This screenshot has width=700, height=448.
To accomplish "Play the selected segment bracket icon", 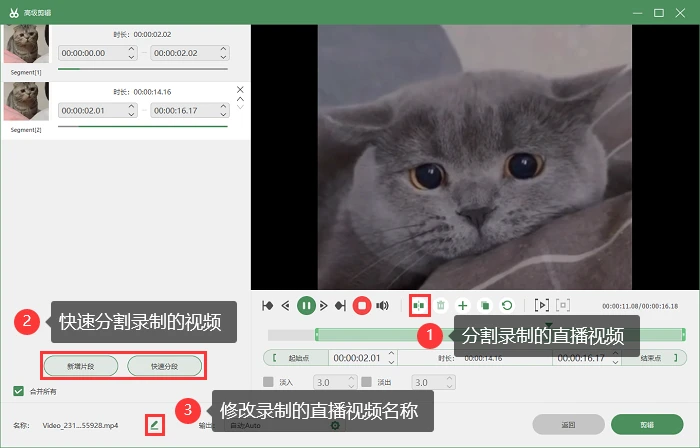I will point(542,306).
